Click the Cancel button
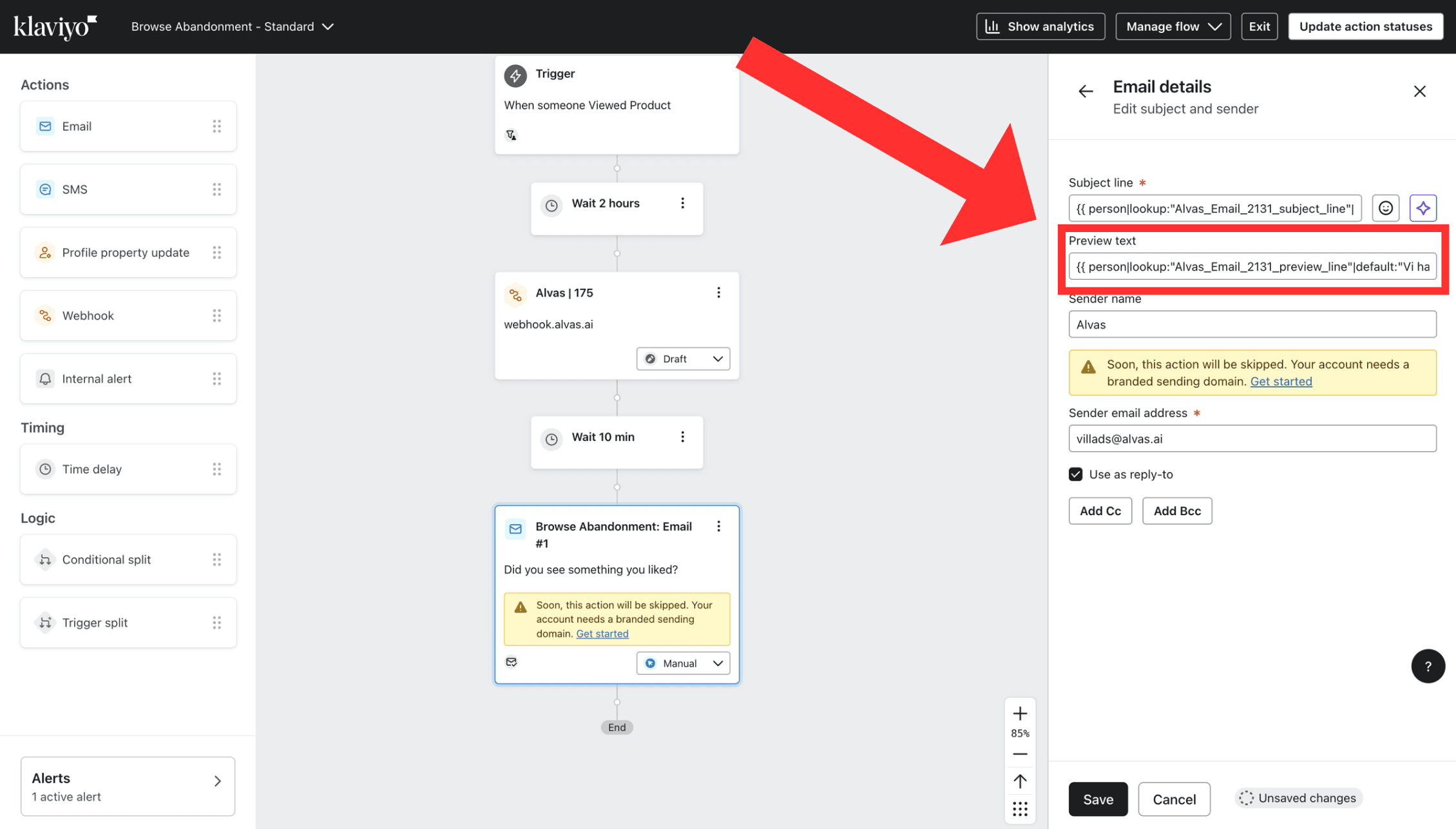This screenshot has height=829, width=1456. tap(1174, 799)
